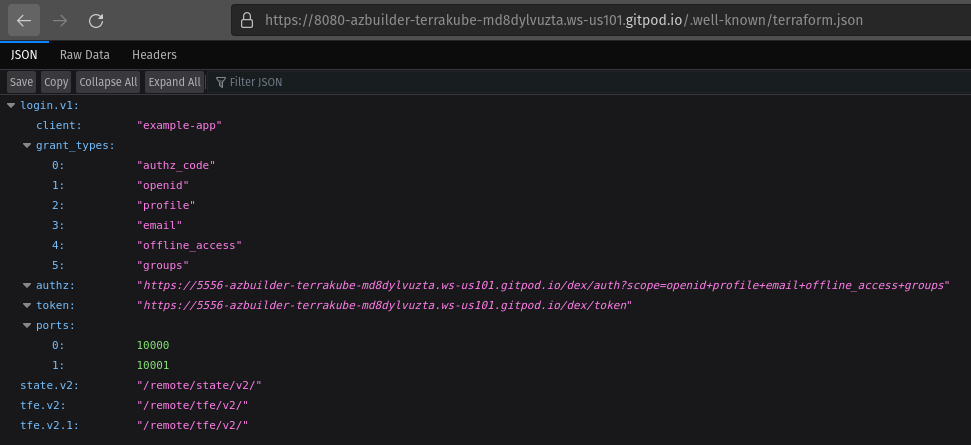
Task: Click the Save button
Action: (22, 82)
